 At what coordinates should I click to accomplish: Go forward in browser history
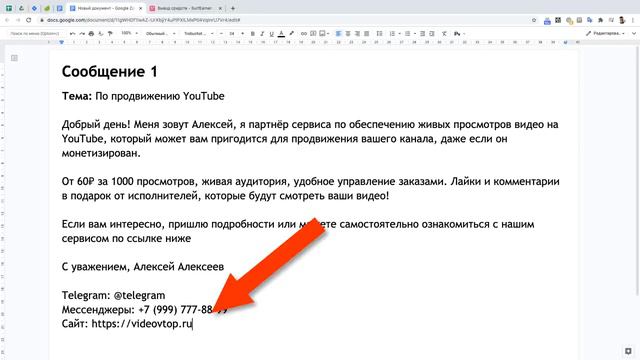[x=18, y=20]
